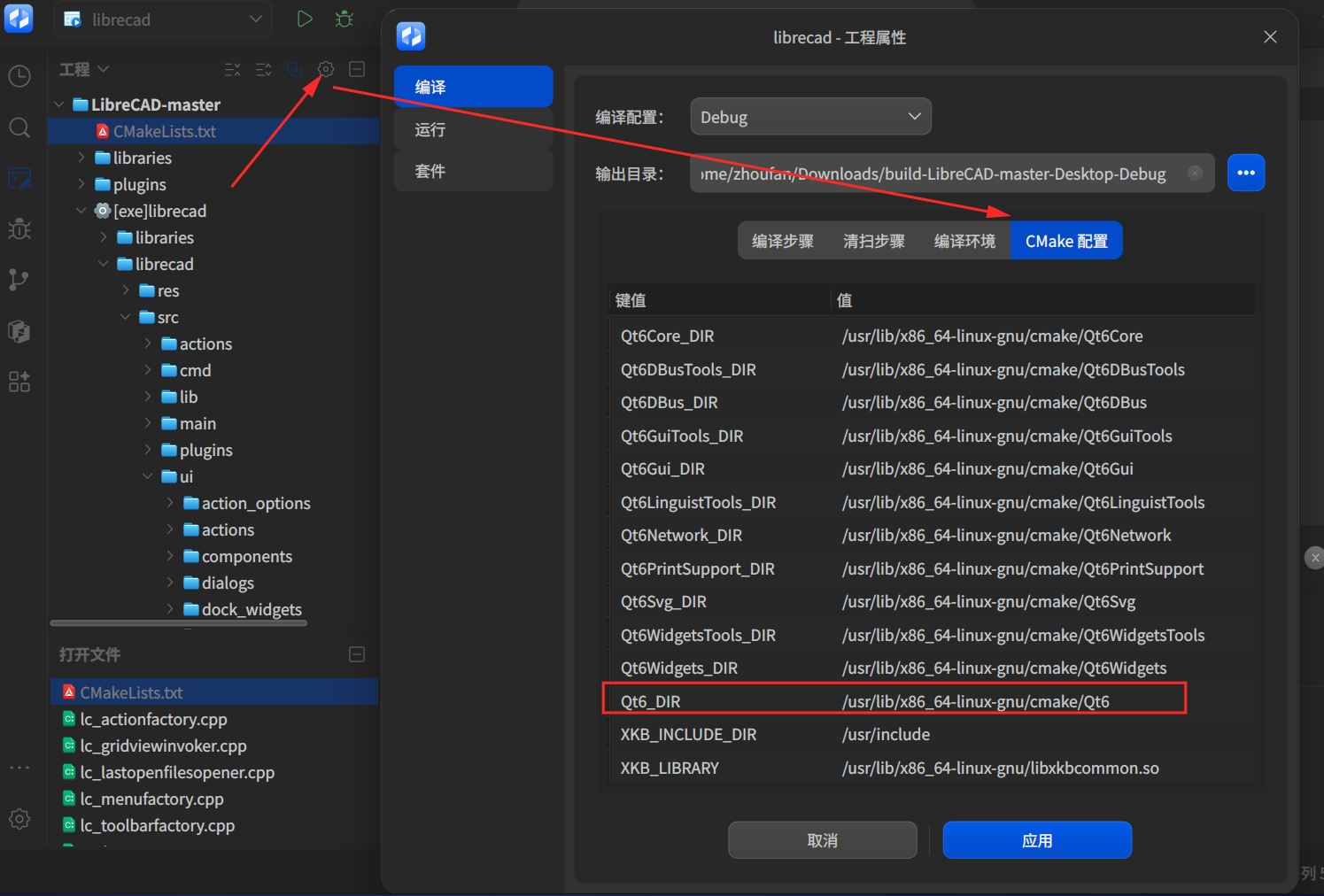
Task: Select the 运行 side tab
Action: pyautogui.click(x=474, y=129)
